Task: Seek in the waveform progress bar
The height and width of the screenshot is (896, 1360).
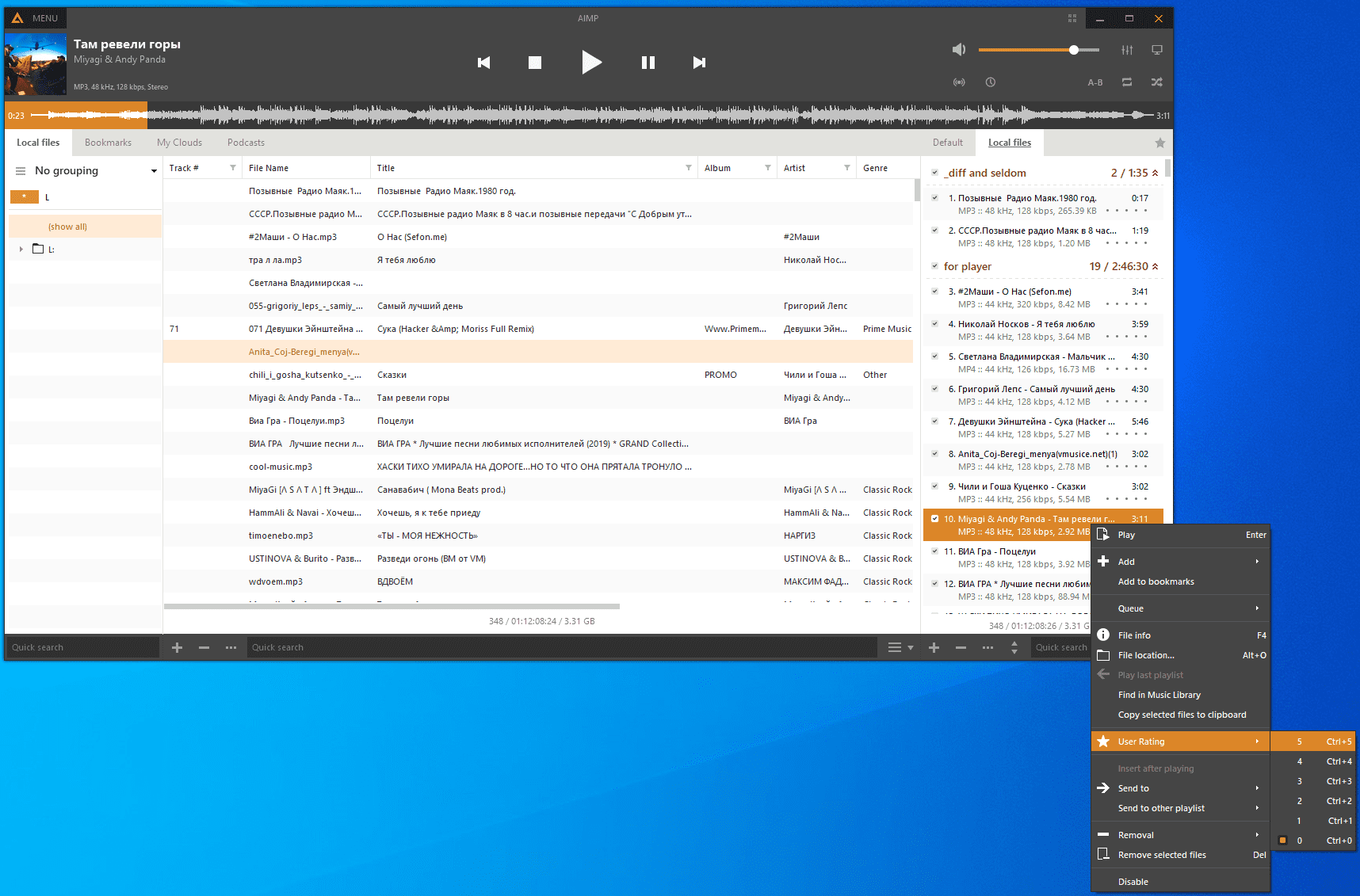Action: 586,116
